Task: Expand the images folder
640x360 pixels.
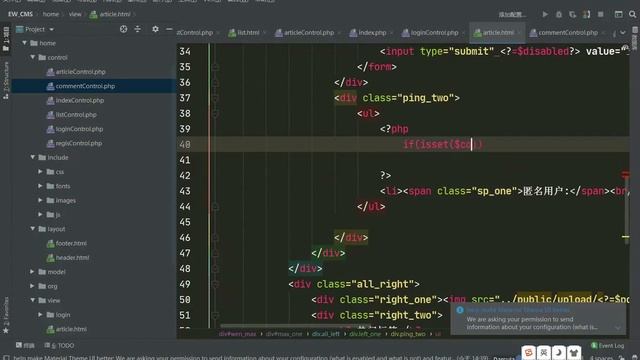Action: coord(40,200)
